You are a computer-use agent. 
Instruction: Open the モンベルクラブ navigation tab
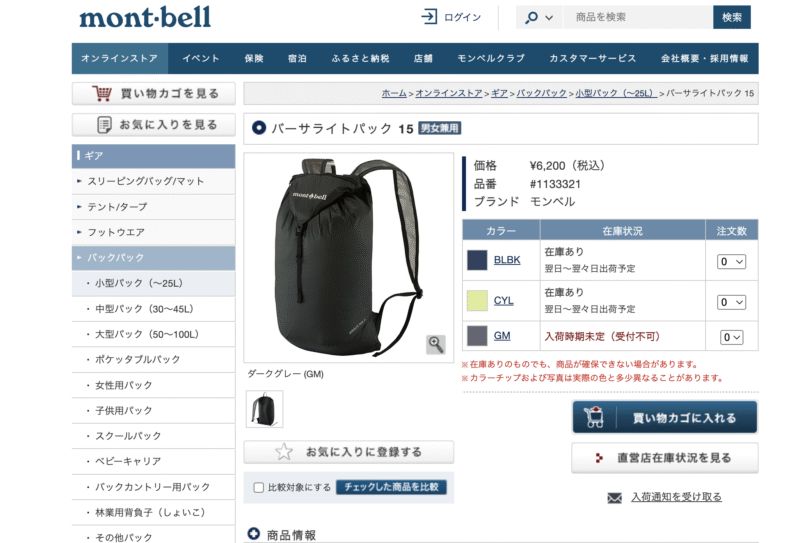pos(491,58)
